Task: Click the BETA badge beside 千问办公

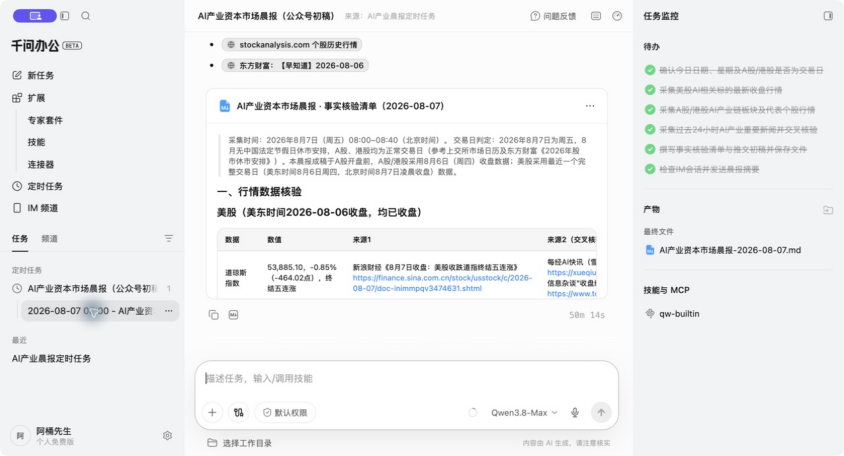Action: [x=72, y=46]
